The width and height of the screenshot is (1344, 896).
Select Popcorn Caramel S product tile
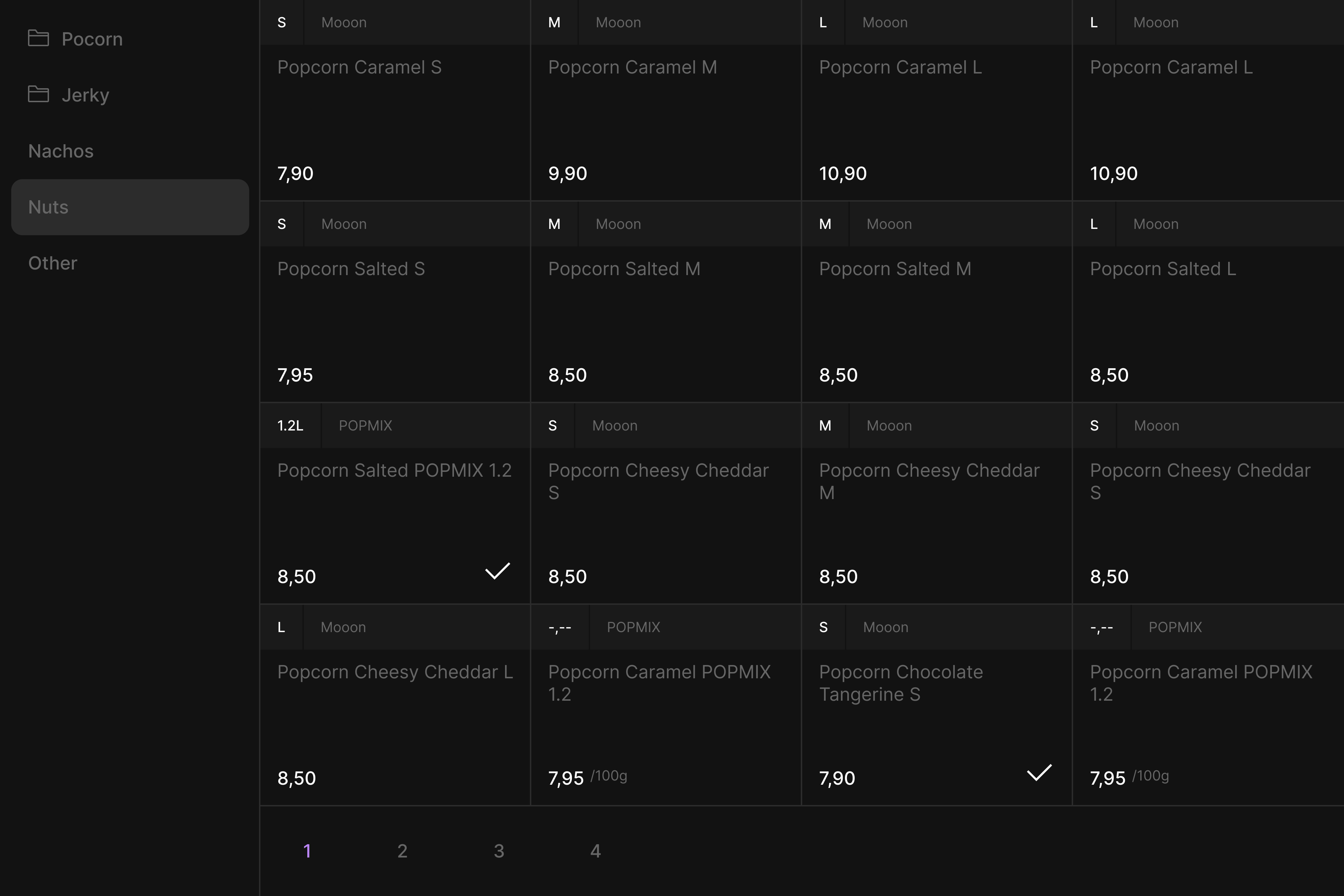coord(394,114)
